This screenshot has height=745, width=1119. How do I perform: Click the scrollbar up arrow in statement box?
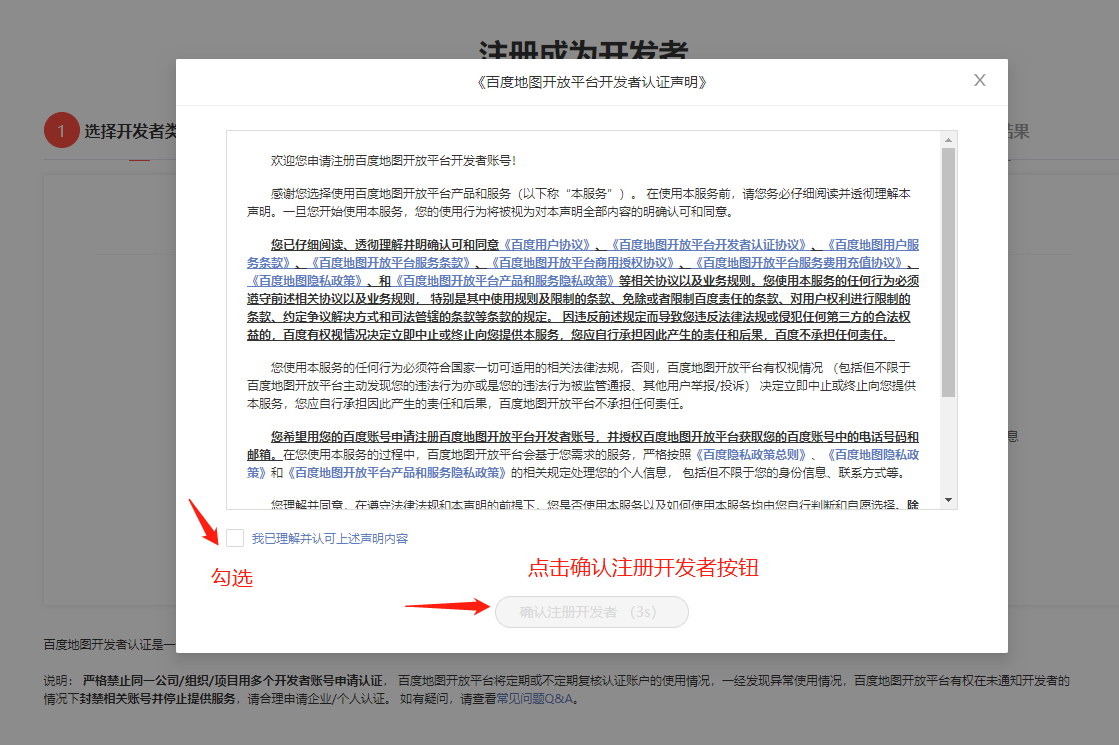pyautogui.click(x=948, y=140)
